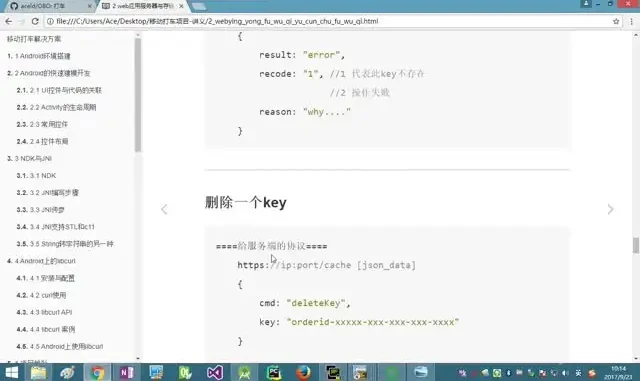Screen dimensions: 640x381
Task: Go to next chapter arrow
Action: point(610,209)
